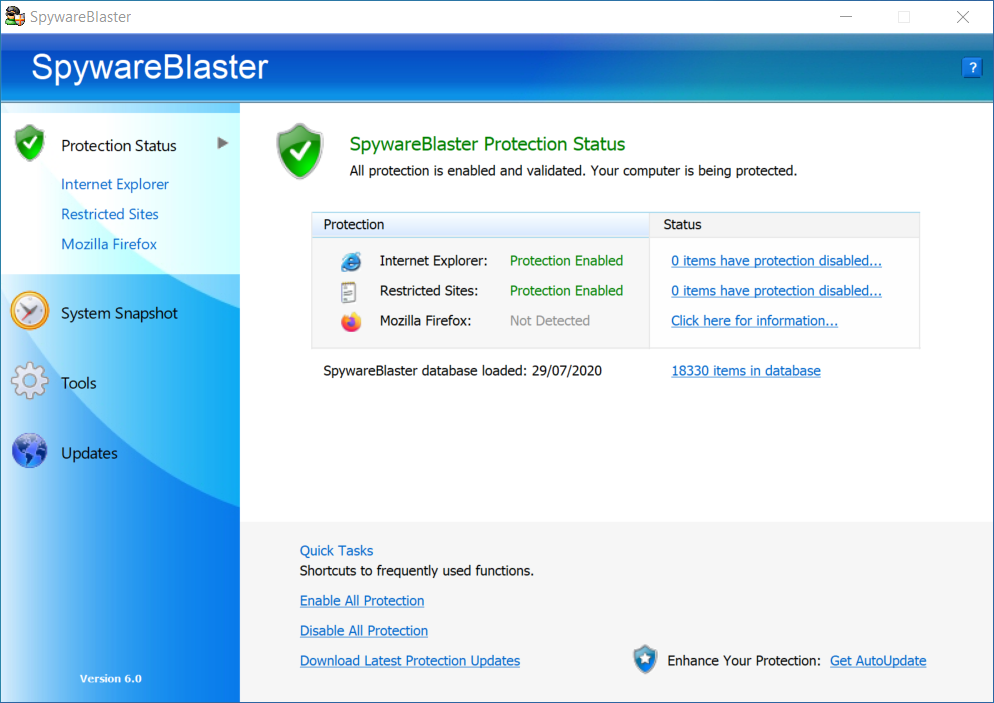Expand the Protection Status arrow
The width and height of the screenshot is (994, 703).
coord(223,143)
